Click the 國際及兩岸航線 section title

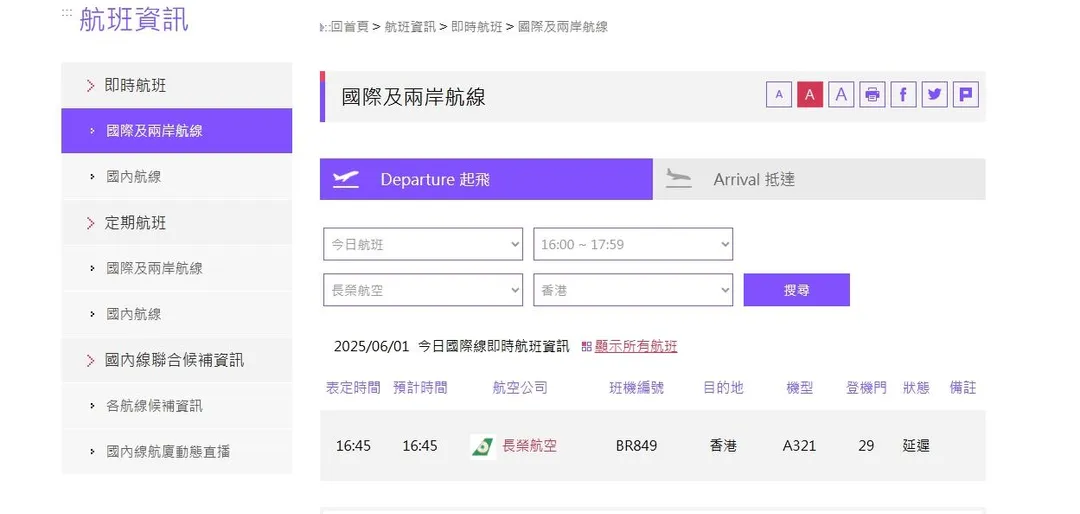pos(413,96)
